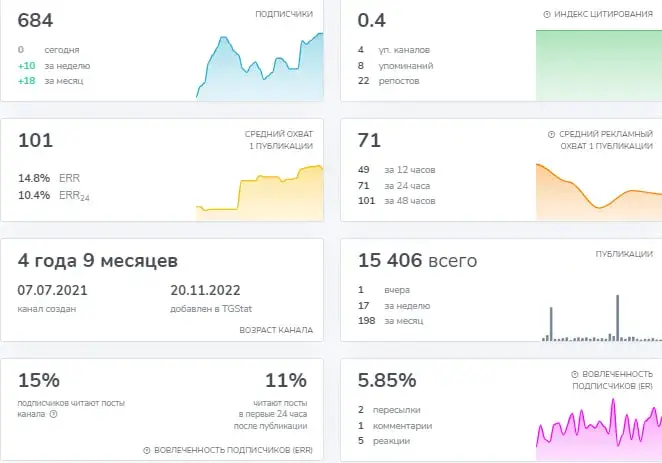Open the gray publications bar chart
Screen dimensions: 662x463
(x=602, y=318)
